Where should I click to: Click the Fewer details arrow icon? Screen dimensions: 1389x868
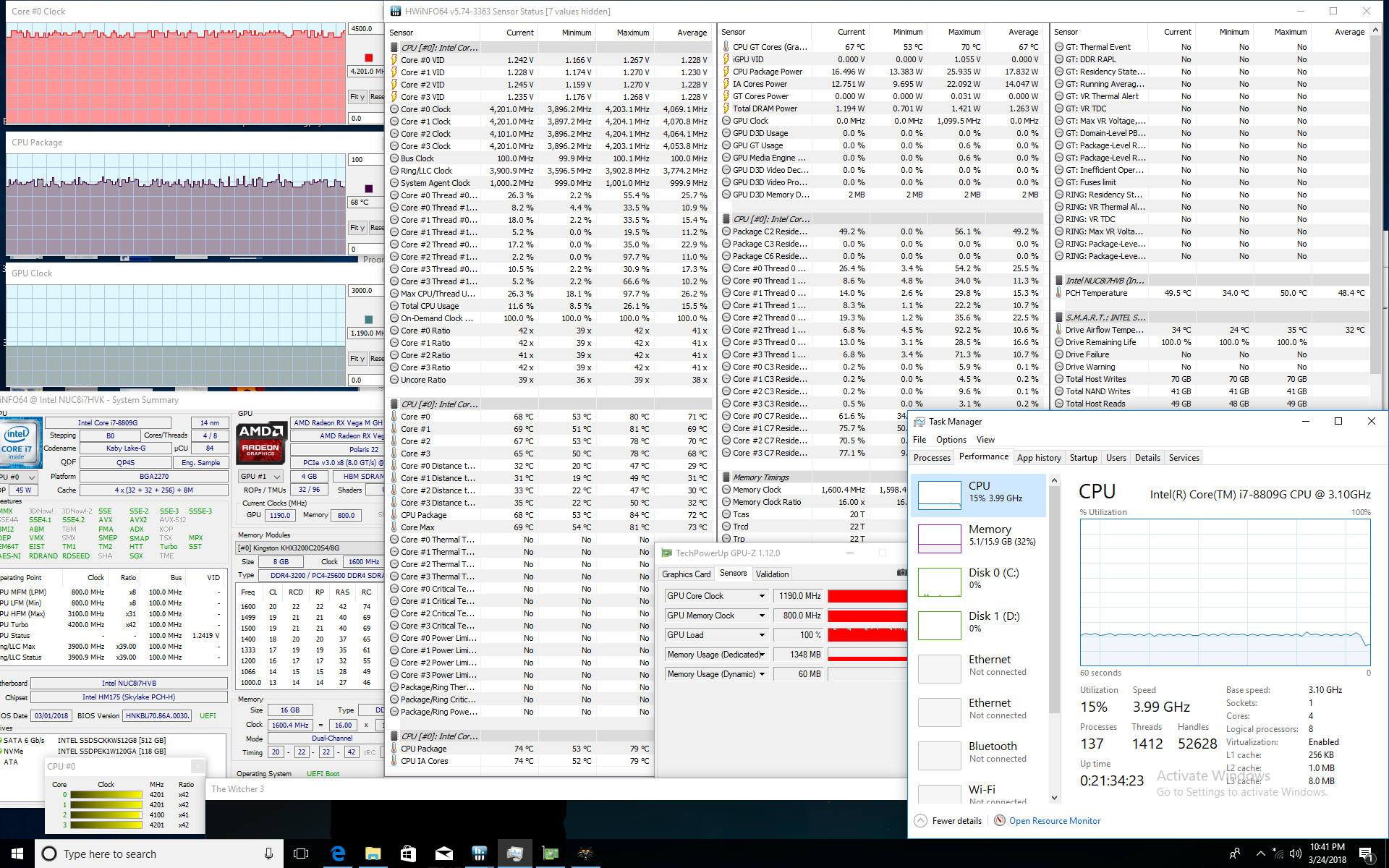pos(920,820)
